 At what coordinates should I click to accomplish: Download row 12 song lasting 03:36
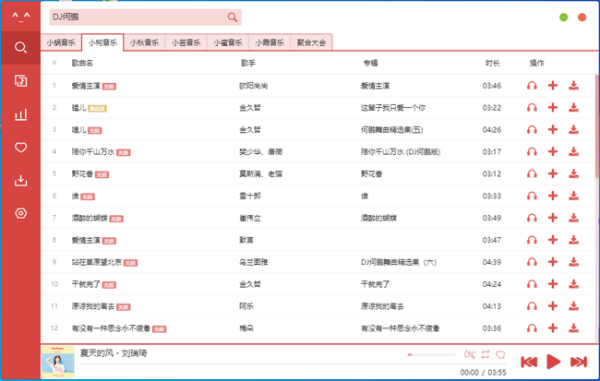click(x=573, y=328)
